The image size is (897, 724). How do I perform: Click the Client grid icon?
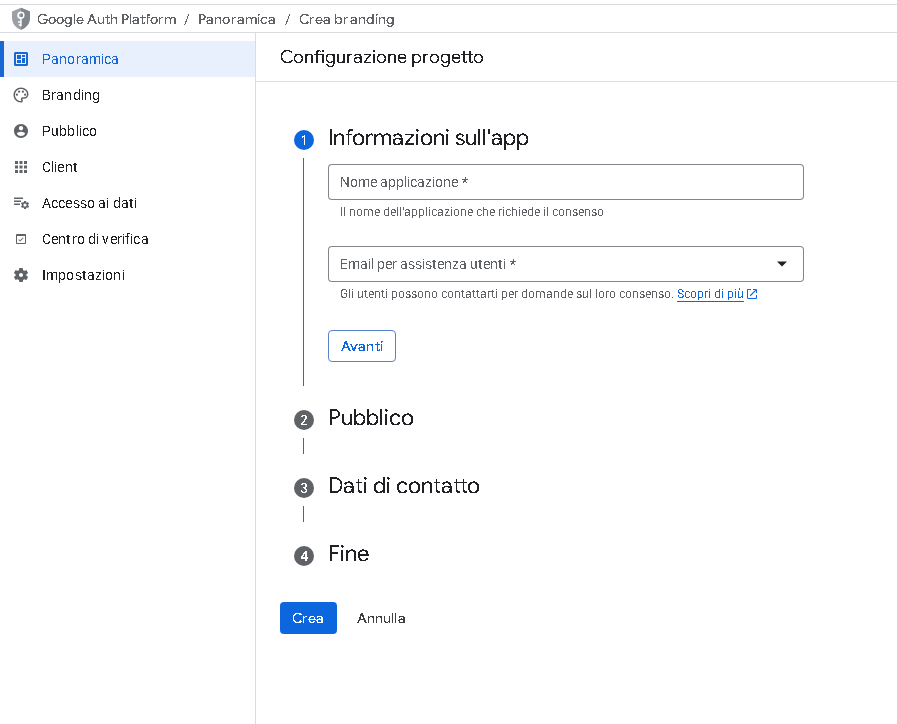[x=21, y=167]
